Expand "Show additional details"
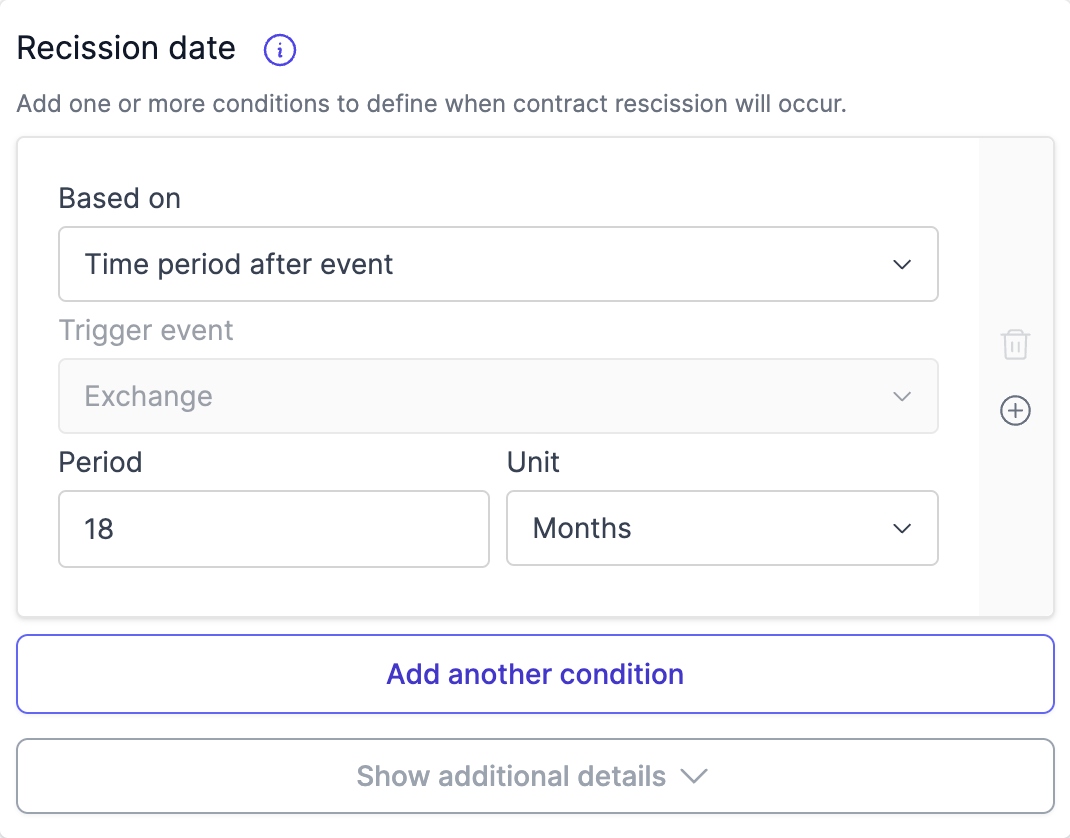 coord(510,776)
